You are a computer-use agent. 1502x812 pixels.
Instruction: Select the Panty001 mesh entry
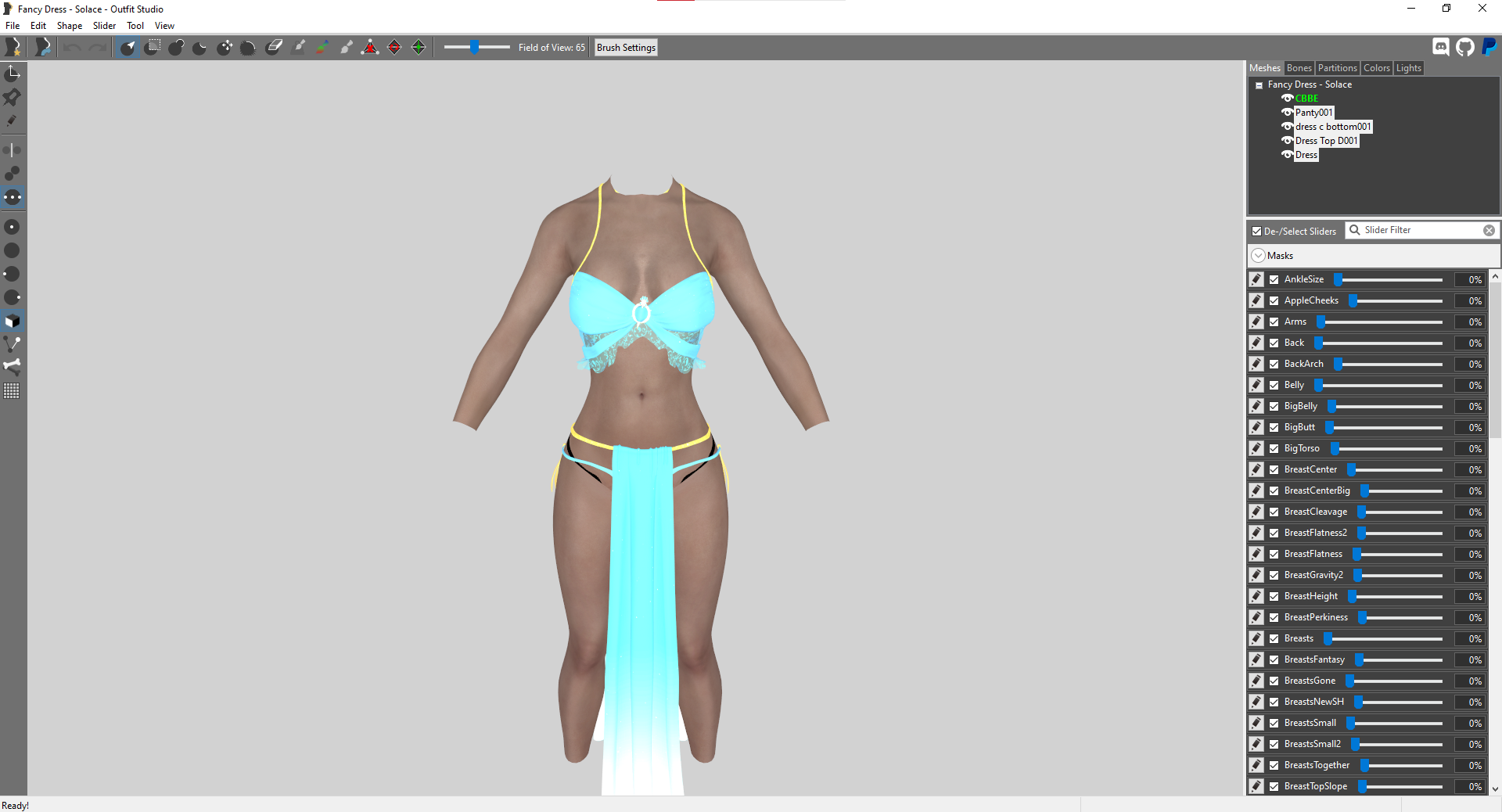(x=1313, y=113)
